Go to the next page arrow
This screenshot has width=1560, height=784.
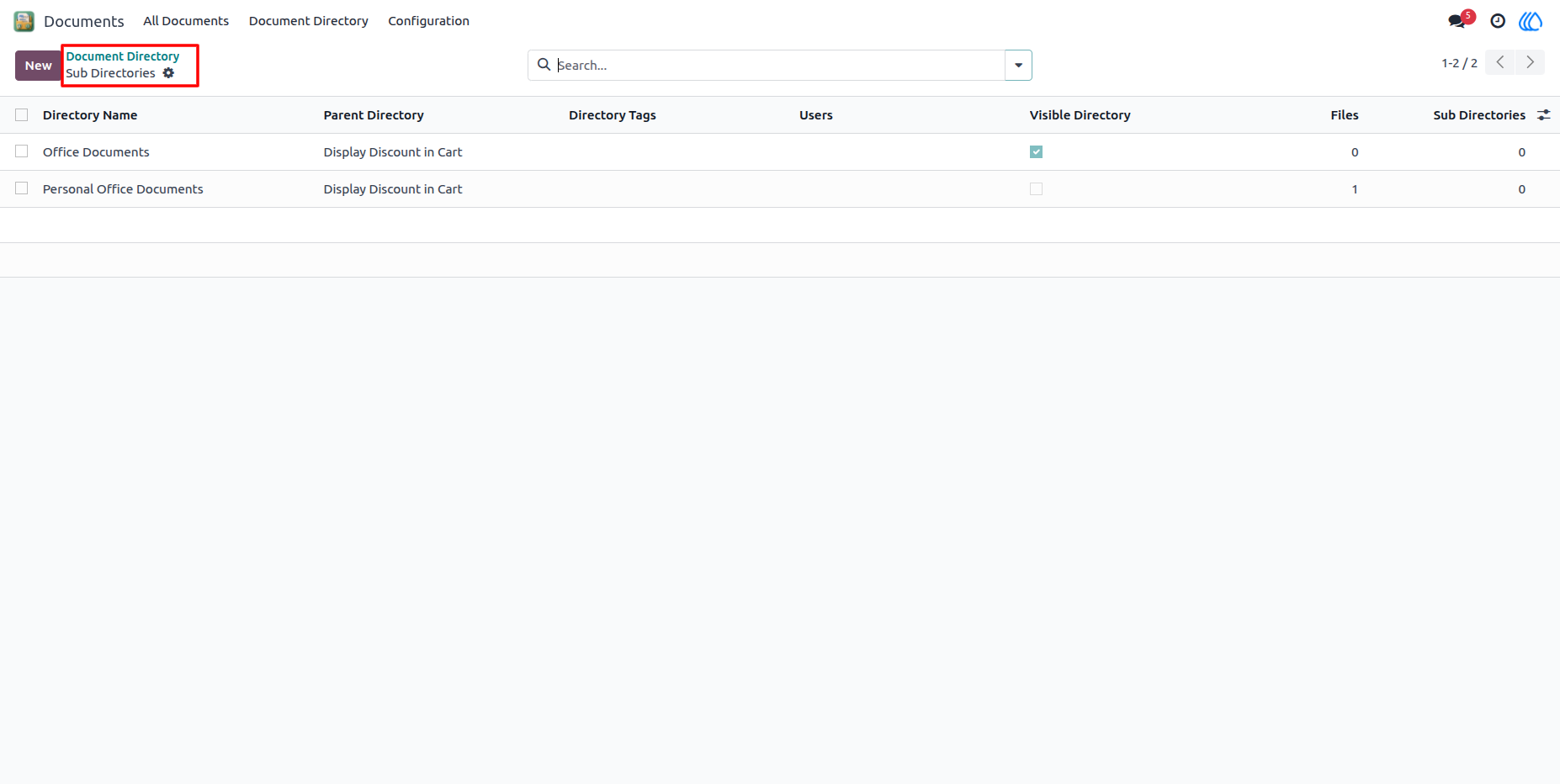click(1530, 62)
